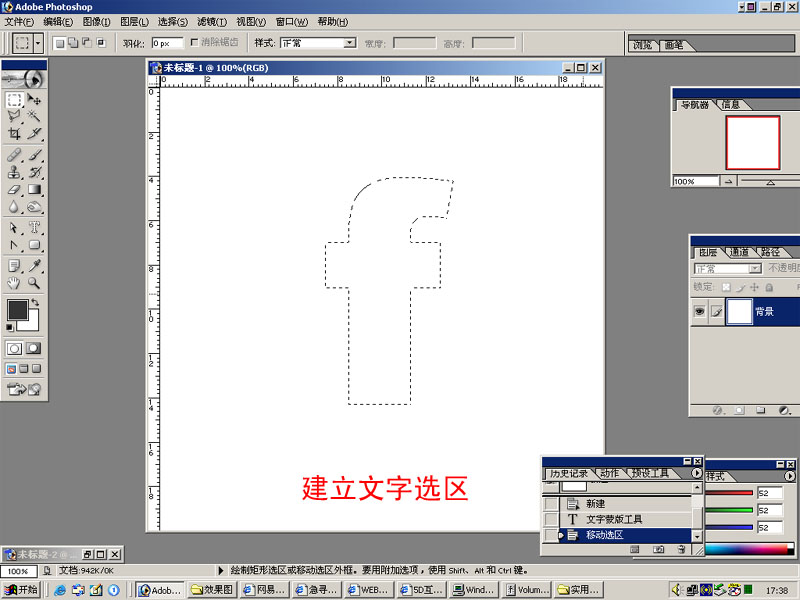
Task: Click the foreground color swatch
Action: 17,310
